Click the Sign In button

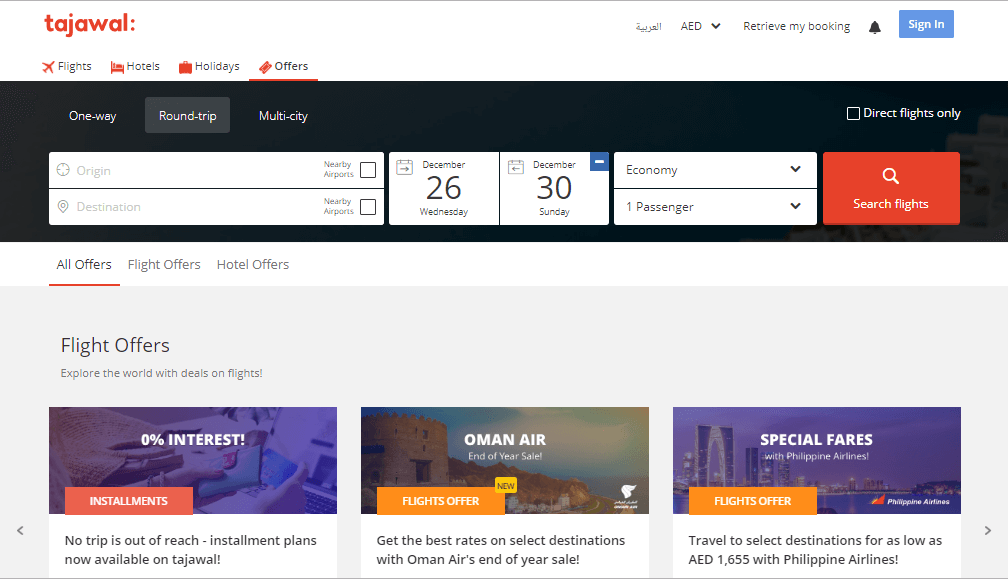(x=925, y=25)
